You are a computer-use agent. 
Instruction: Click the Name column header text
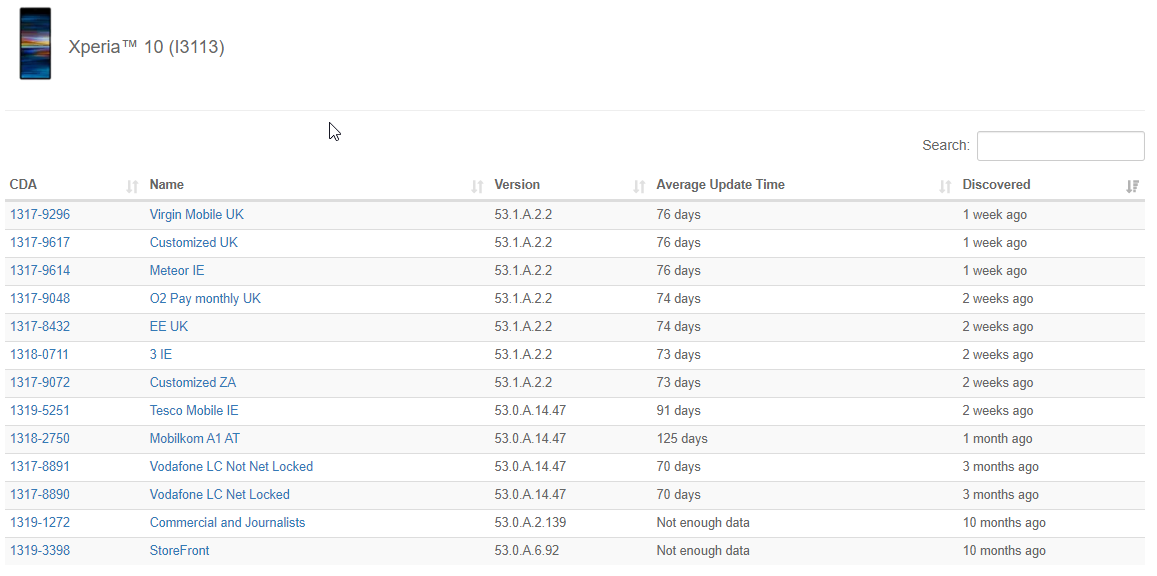pyautogui.click(x=167, y=185)
